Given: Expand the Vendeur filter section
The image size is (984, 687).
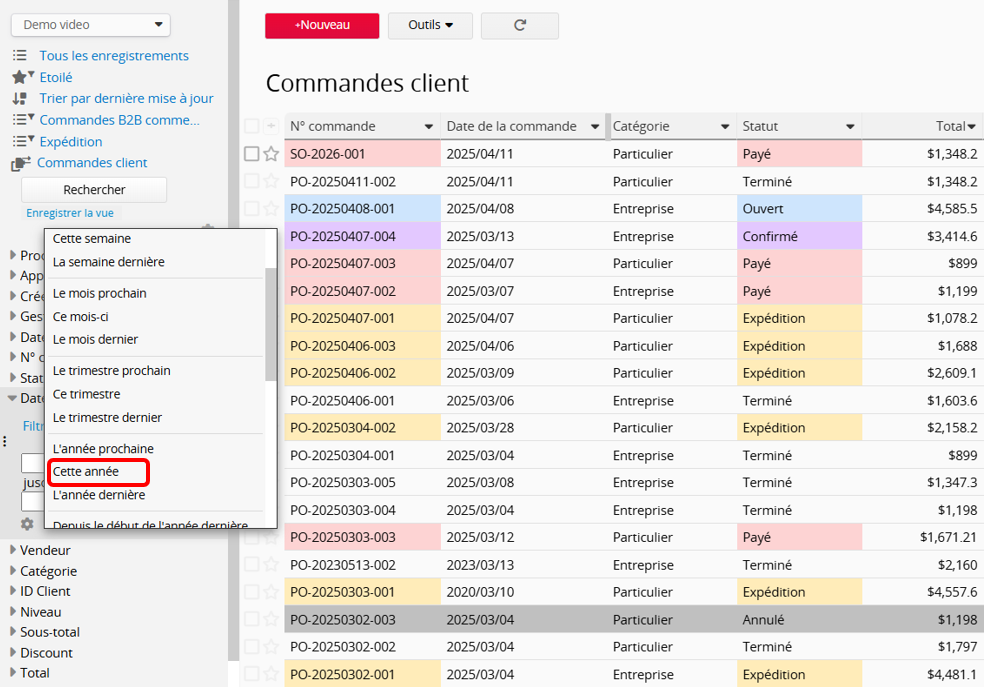Looking at the screenshot, I should pos(45,550).
